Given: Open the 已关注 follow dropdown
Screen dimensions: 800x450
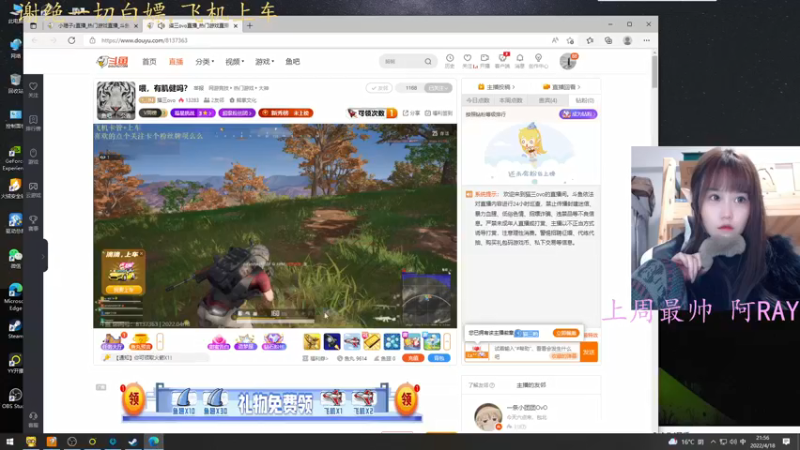Looking at the screenshot, I should pyautogui.click(x=438, y=88).
